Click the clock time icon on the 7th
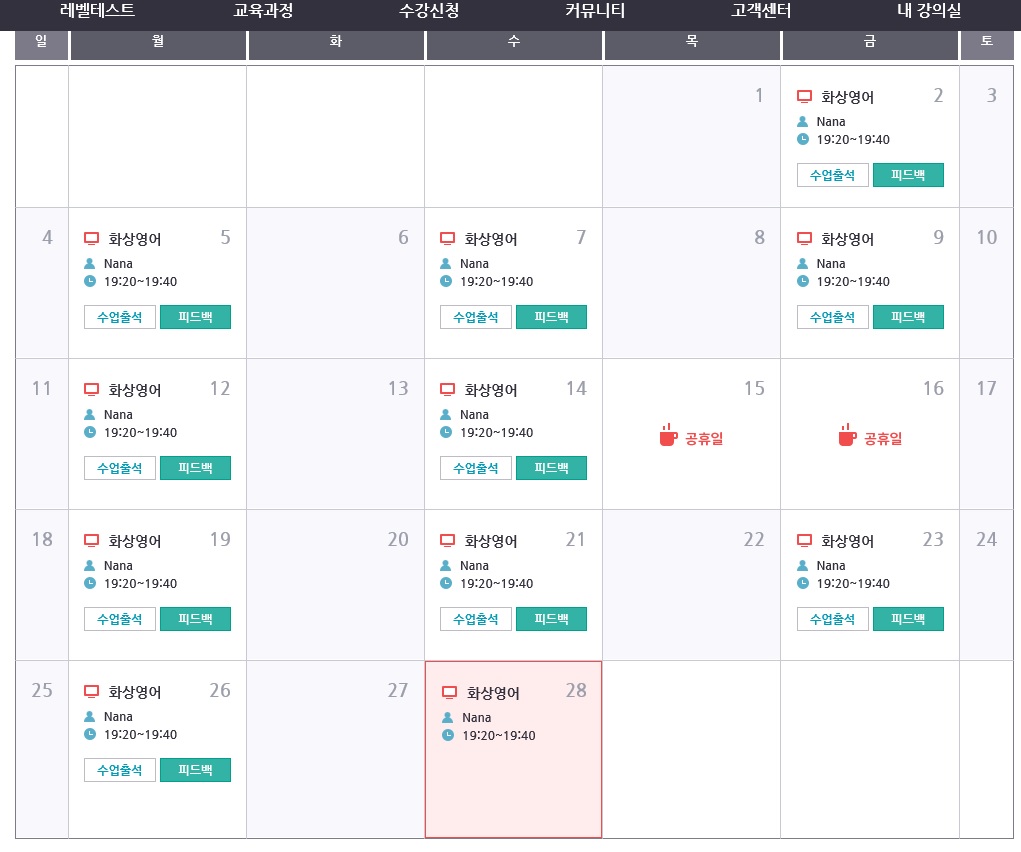1021x852 pixels. click(x=446, y=282)
